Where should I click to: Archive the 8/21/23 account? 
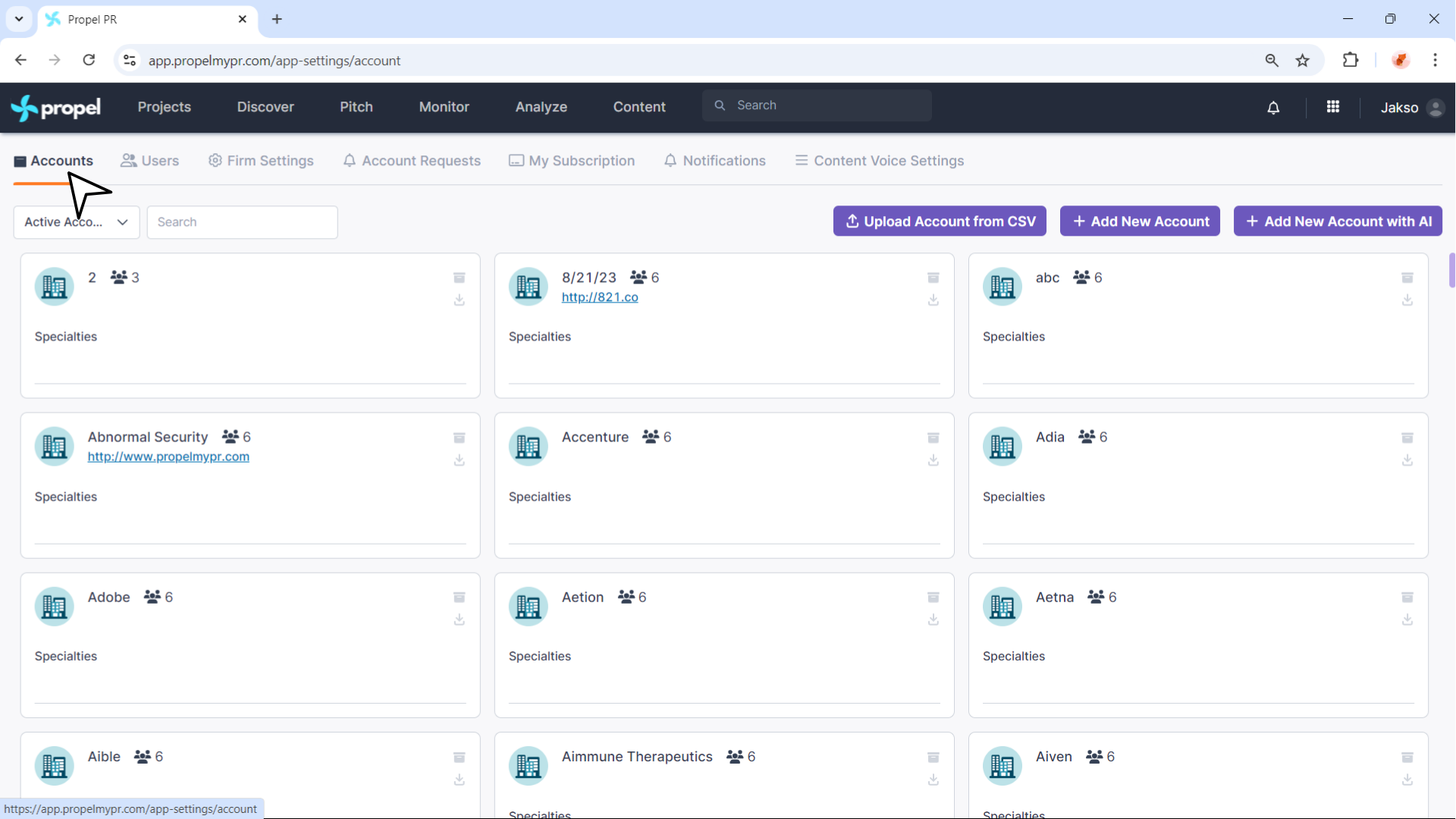pos(934,278)
